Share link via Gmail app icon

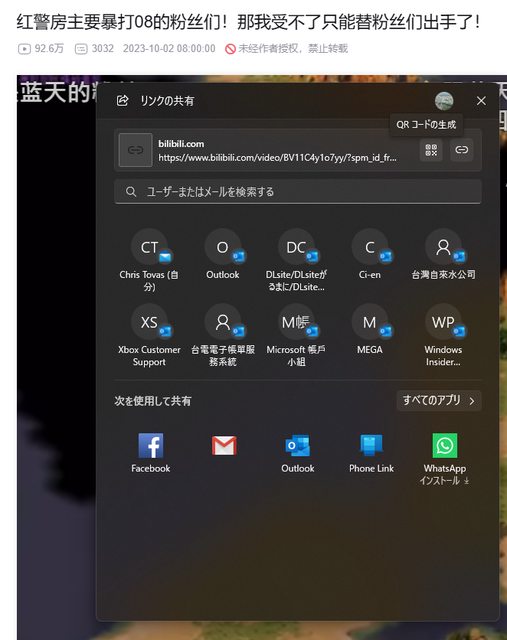[x=224, y=446]
